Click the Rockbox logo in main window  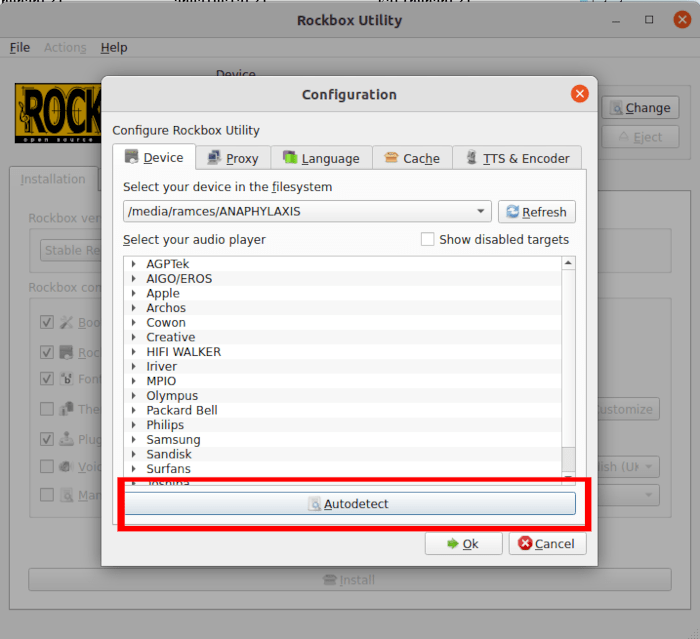[x=58, y=113]
